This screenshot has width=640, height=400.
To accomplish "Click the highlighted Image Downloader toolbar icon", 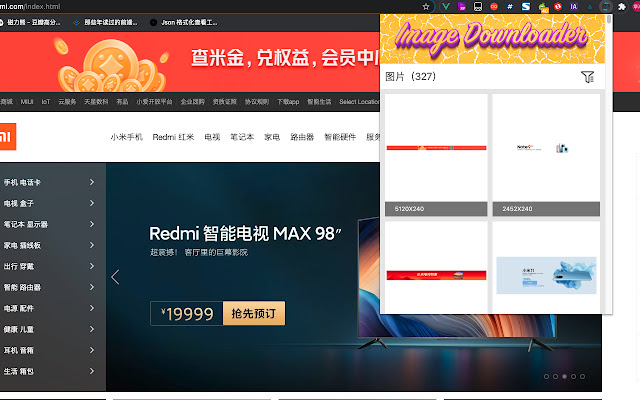I will click(606, 7).
